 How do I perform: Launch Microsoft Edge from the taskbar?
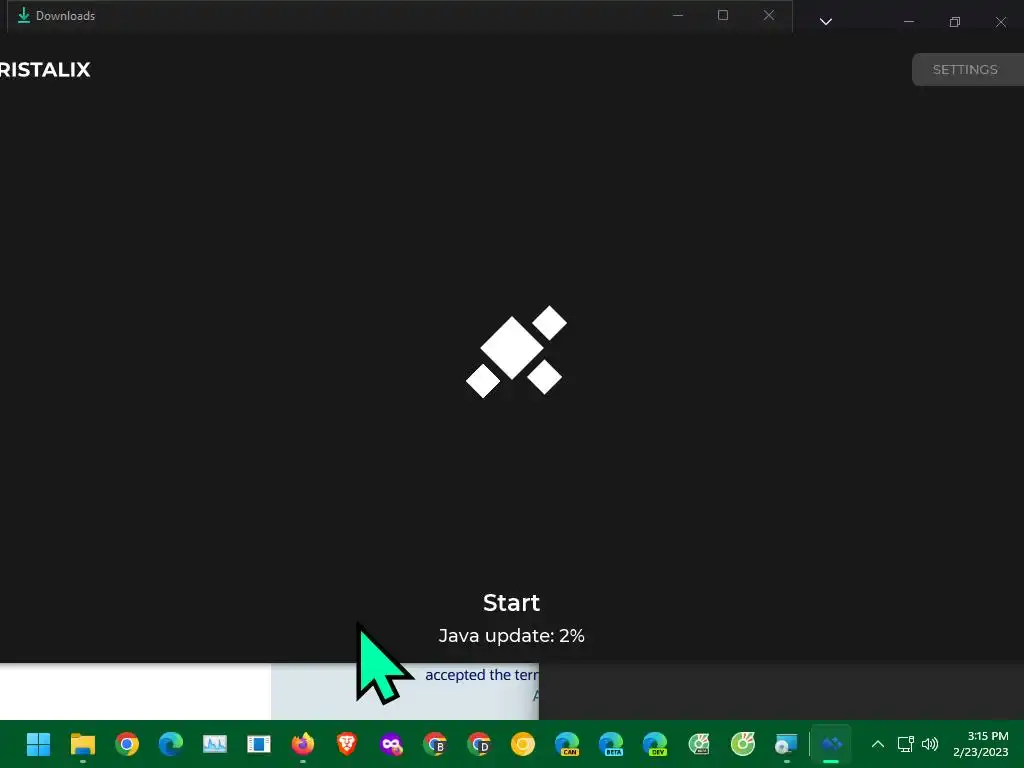point(170,744)
